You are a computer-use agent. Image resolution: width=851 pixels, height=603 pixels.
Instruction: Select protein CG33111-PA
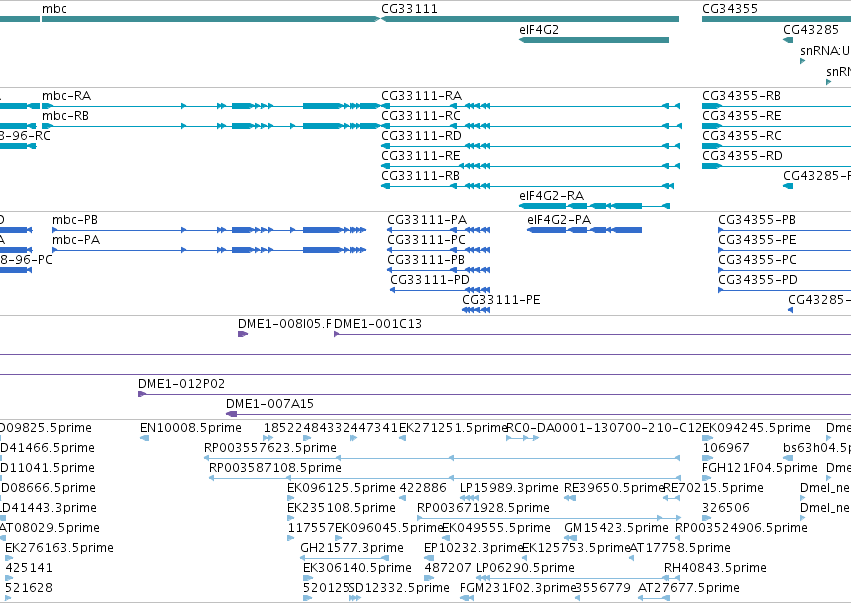tap(439, 230)
